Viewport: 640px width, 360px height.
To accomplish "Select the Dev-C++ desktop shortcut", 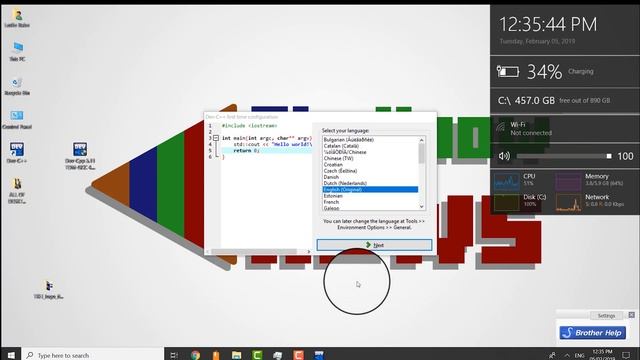I will pyautogui.click(x=17, y=153).
